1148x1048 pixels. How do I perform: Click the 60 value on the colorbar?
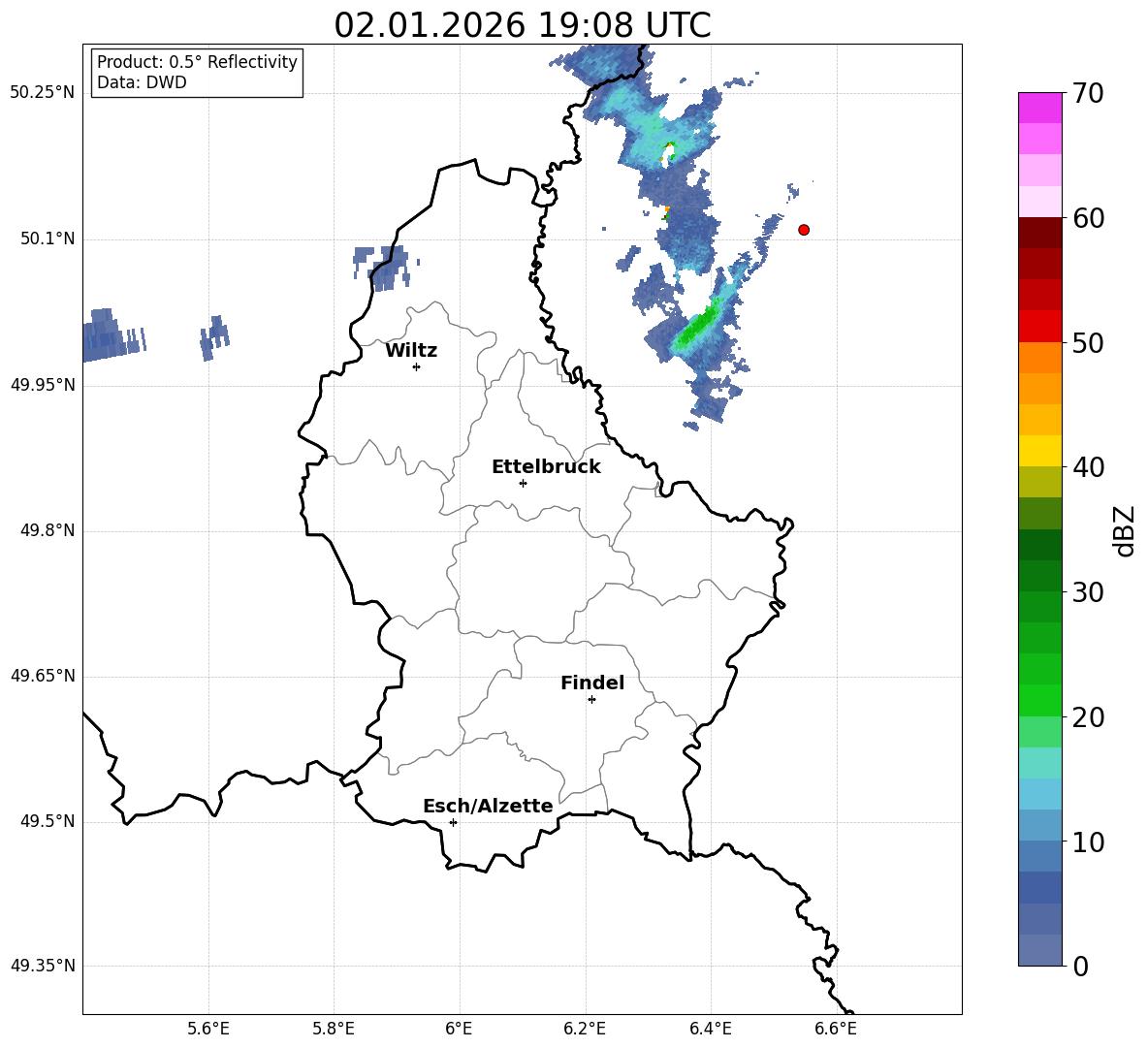click(1088, 217)
